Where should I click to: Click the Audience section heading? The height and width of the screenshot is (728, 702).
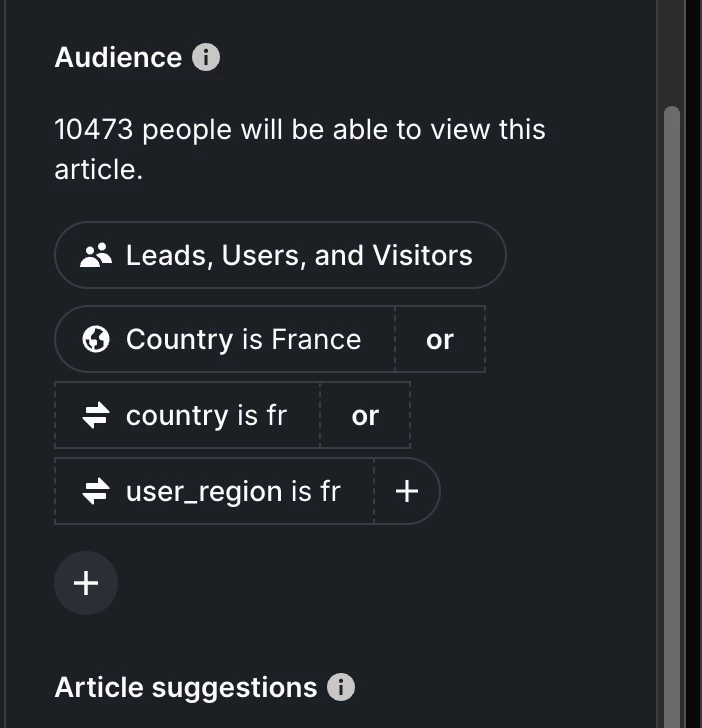click(118, 58)
